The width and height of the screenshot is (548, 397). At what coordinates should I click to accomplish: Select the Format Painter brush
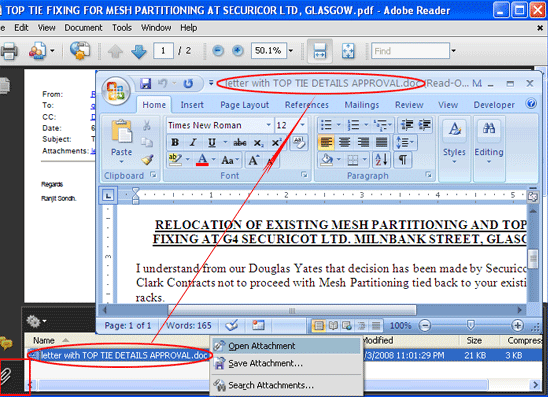point(147,160)
